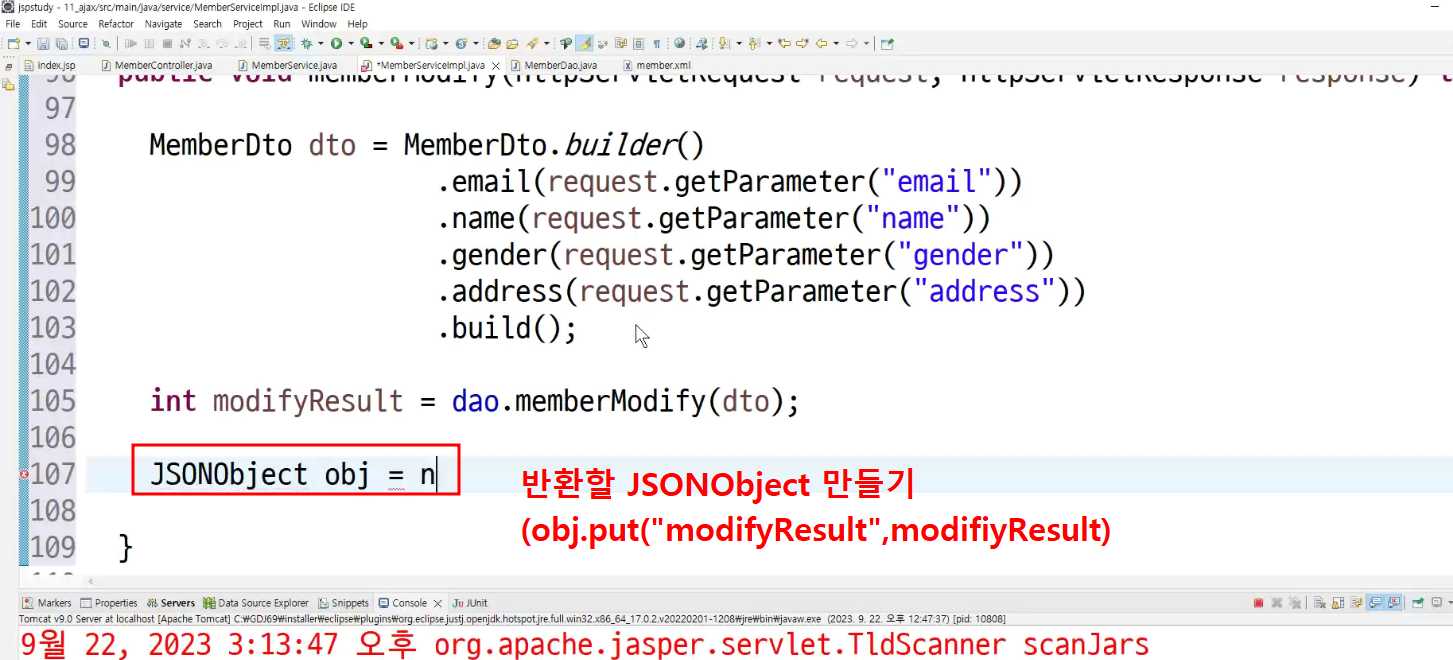Open the JUnit view tab
Image resolution: width=1453 pixels, height=660 pixels.
click(x=470, y=603)
